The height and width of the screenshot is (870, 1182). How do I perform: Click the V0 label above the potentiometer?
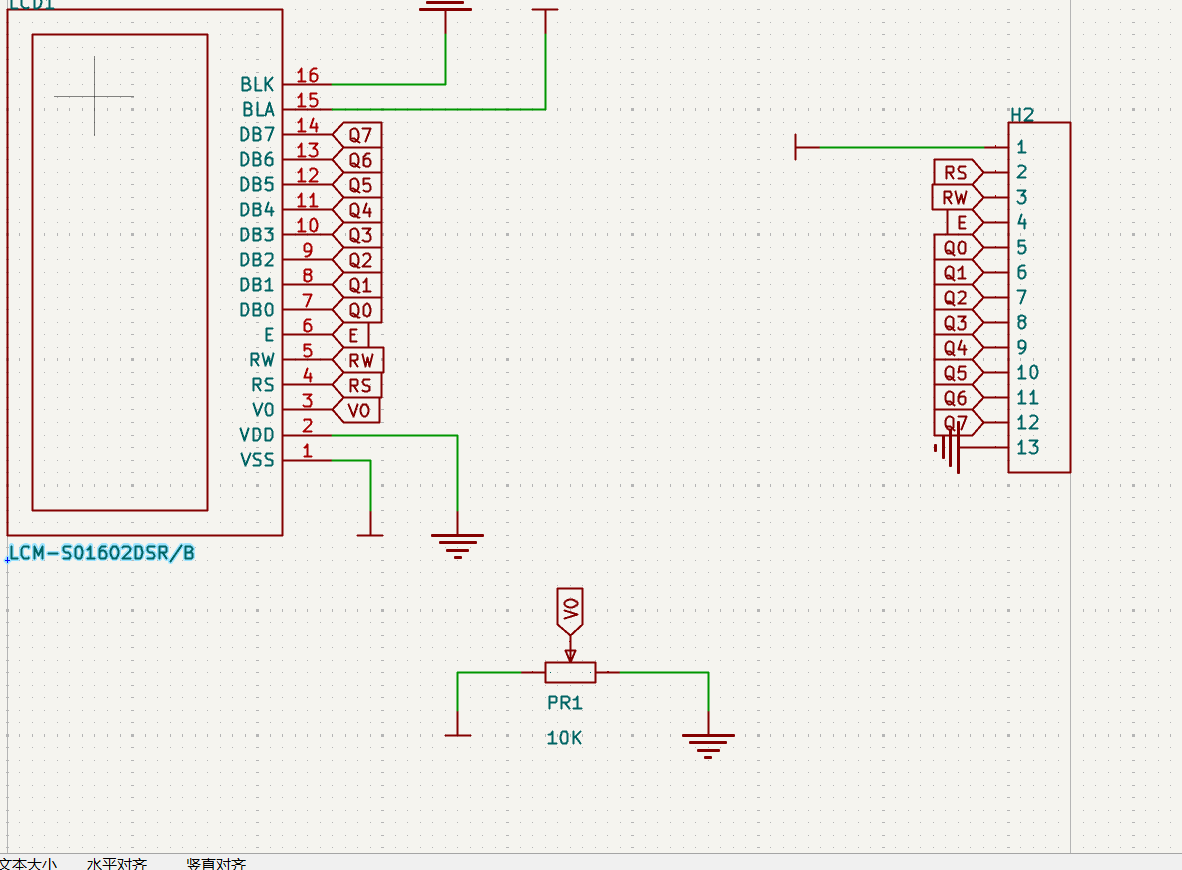coord(570,610)
